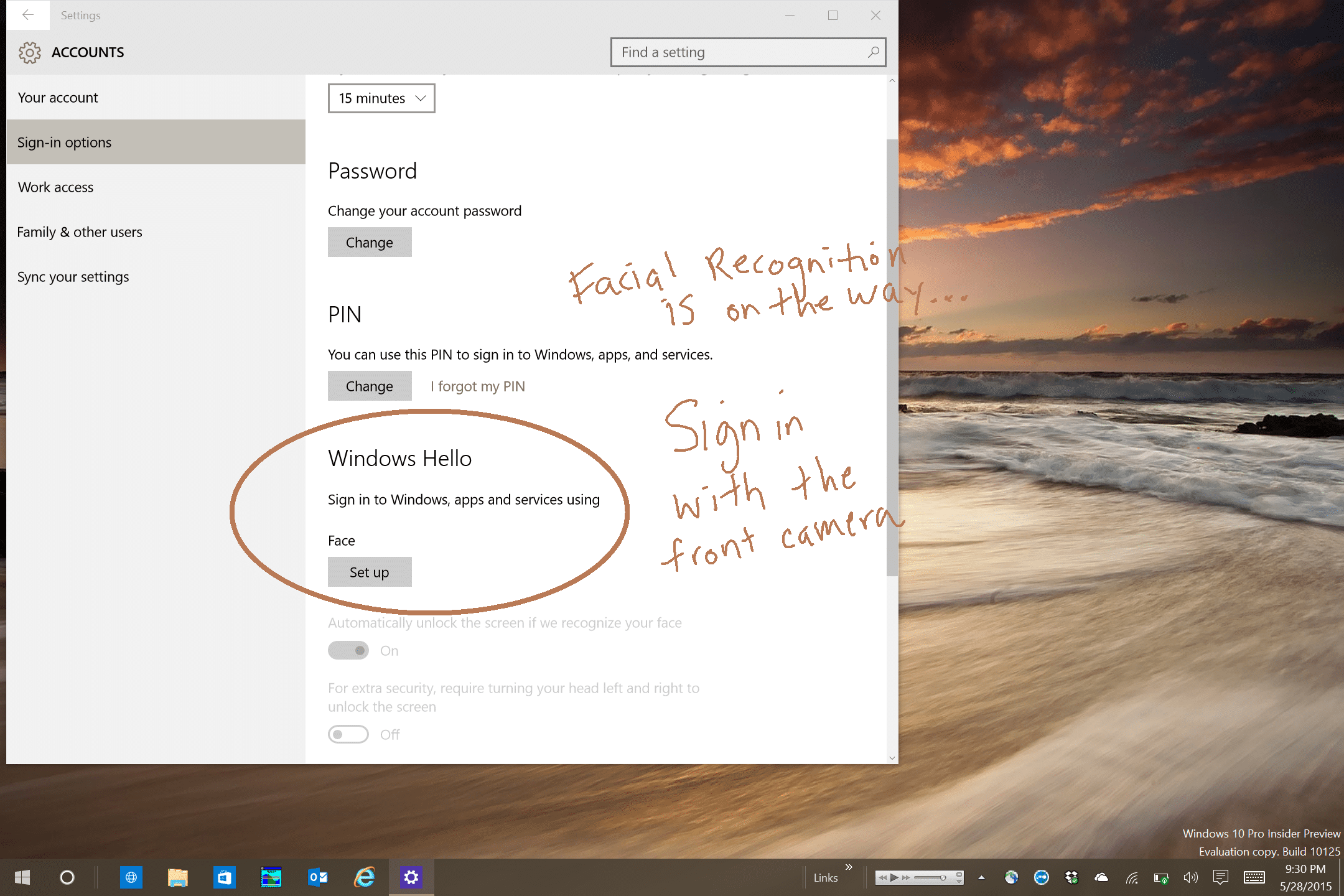
Task: Click the Face label
Action: pyautogui.click(x=342, y=541)
